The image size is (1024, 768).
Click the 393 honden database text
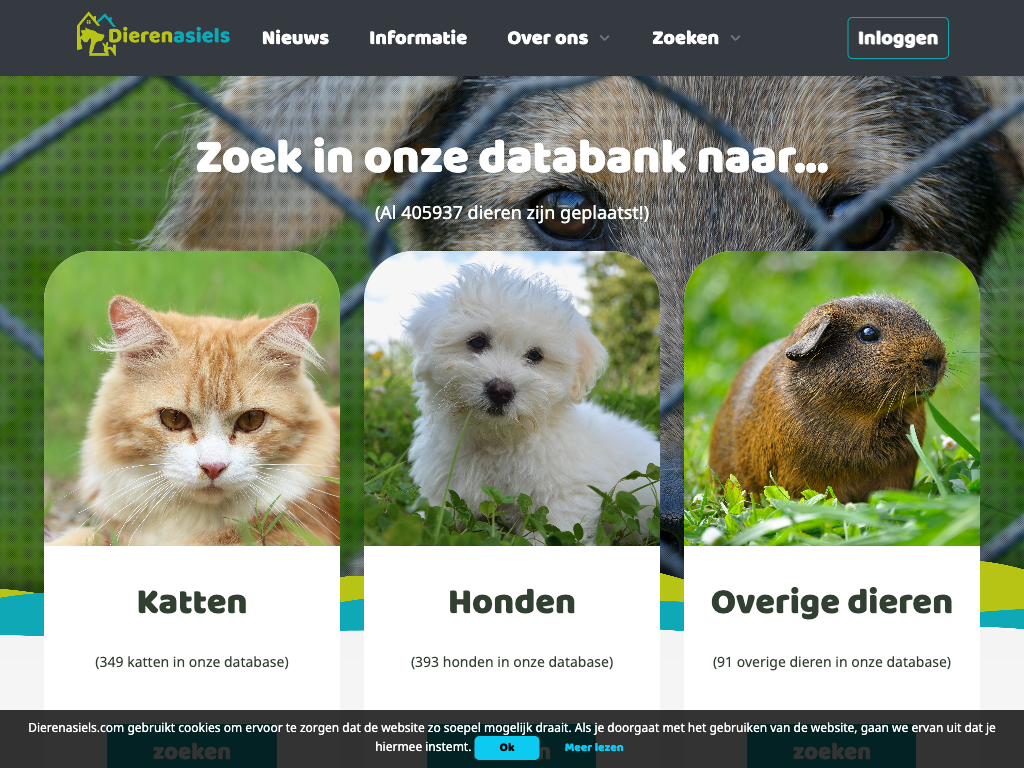pos(512,662)
